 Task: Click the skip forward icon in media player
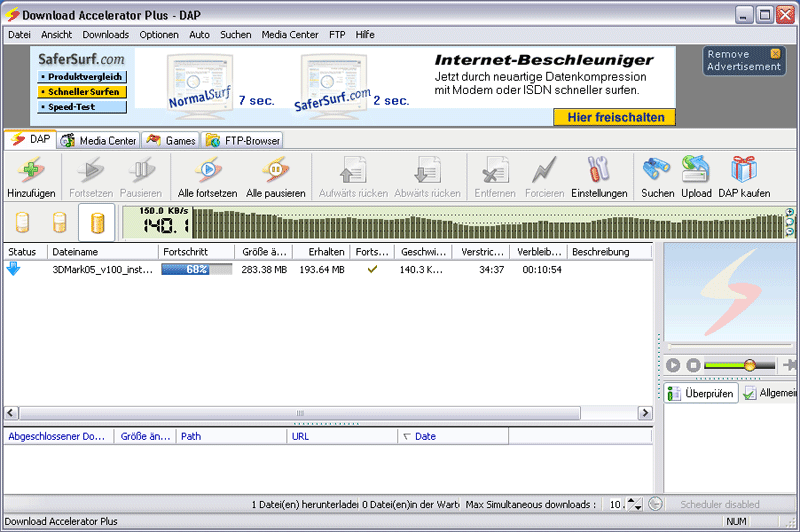789,365
